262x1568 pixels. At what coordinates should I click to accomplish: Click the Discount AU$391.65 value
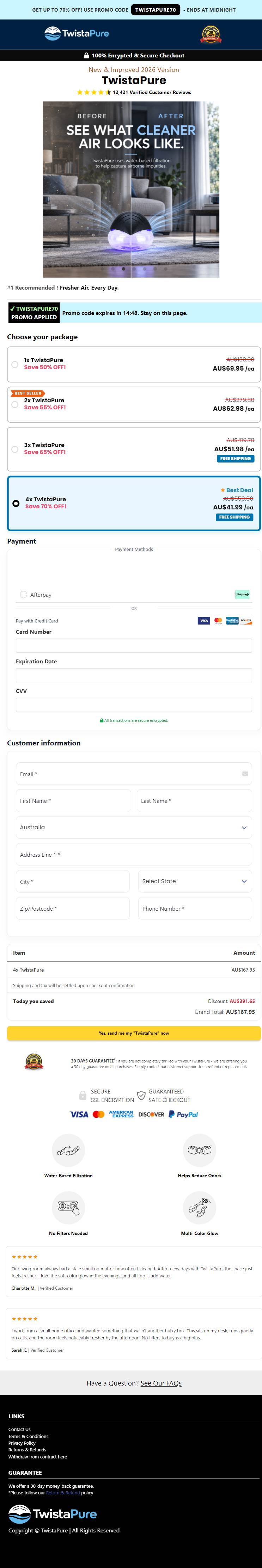pos(242,1001)
